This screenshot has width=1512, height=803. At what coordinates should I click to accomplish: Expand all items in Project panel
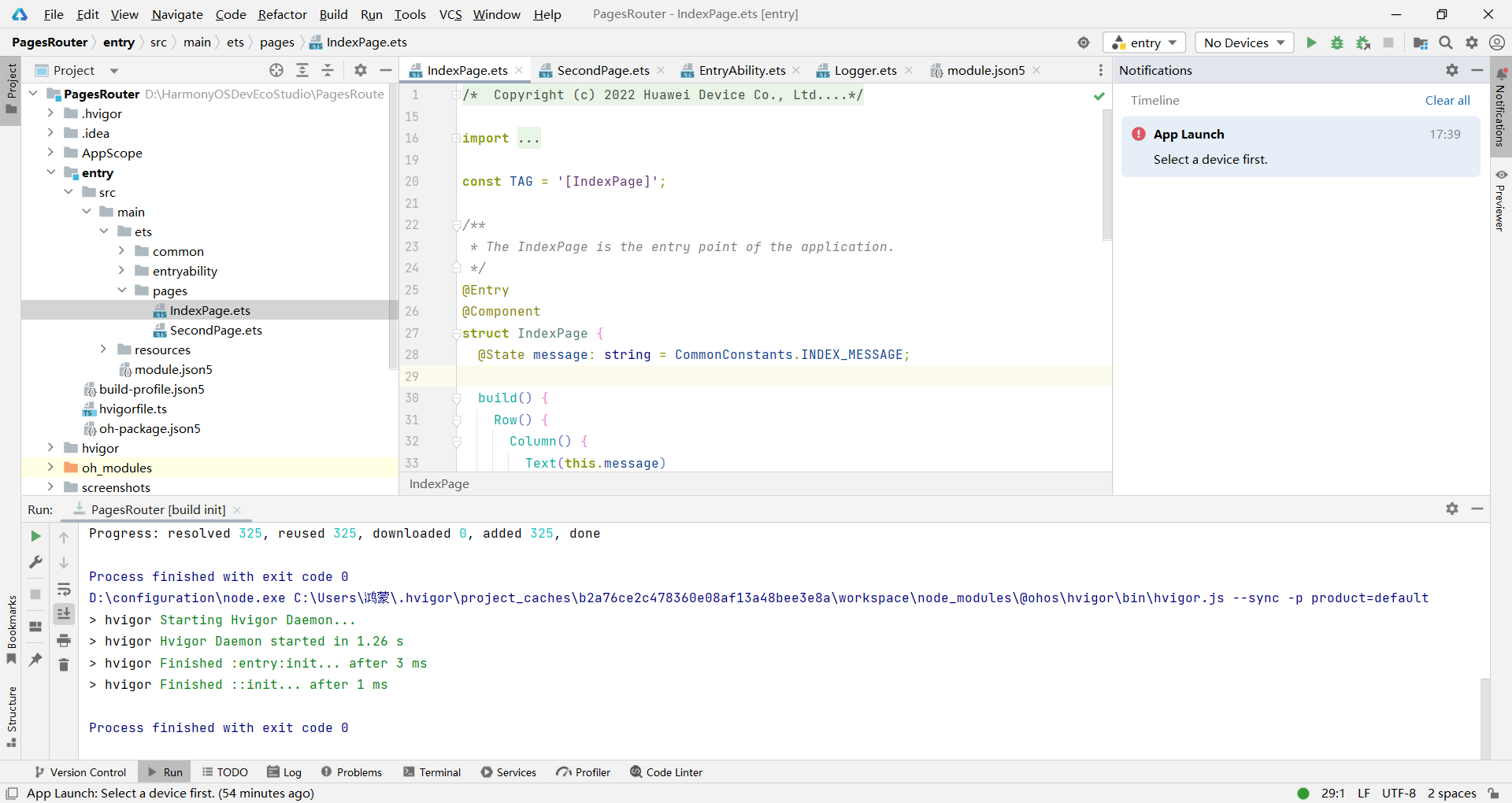[302, 70]
